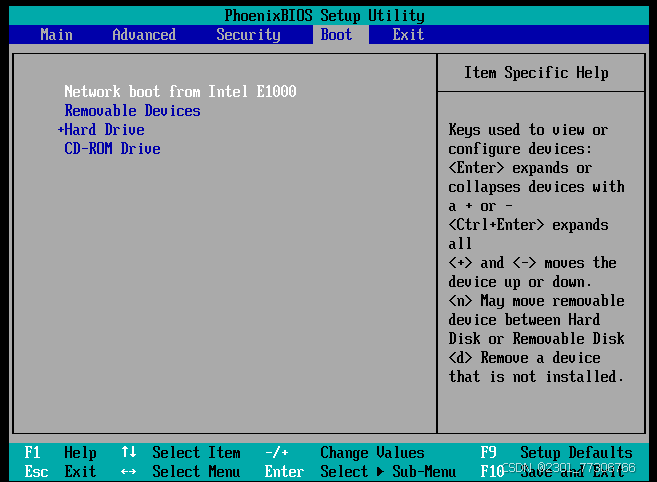657x482 pixels.
Task: Go to the Security menu tab
Action: pyautogui.click(x=248, y=34)
